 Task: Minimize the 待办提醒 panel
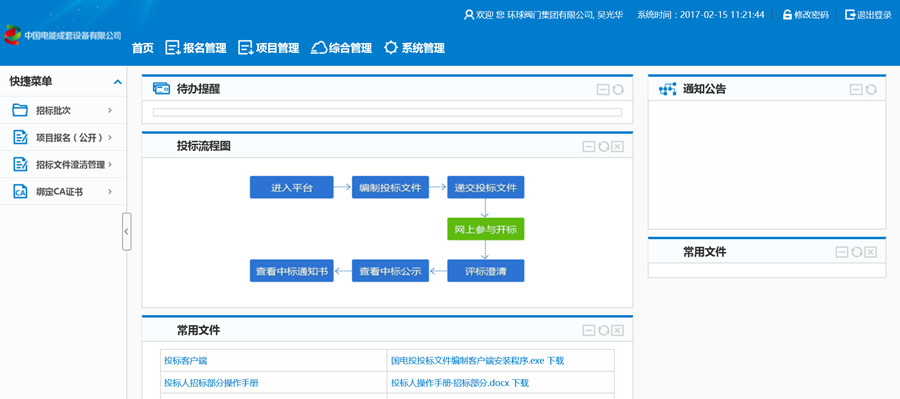pyautogui.click(x=603, y=90)
